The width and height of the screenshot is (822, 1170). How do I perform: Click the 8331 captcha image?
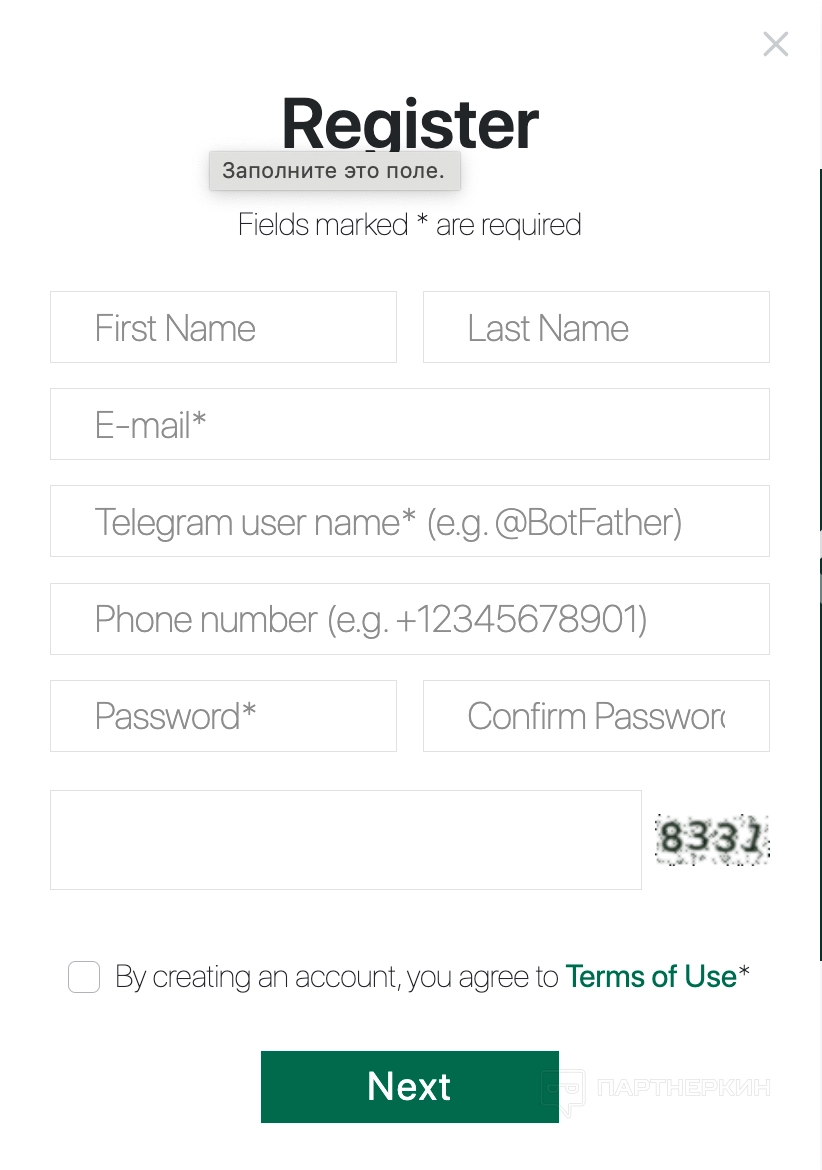coord(712,839)
